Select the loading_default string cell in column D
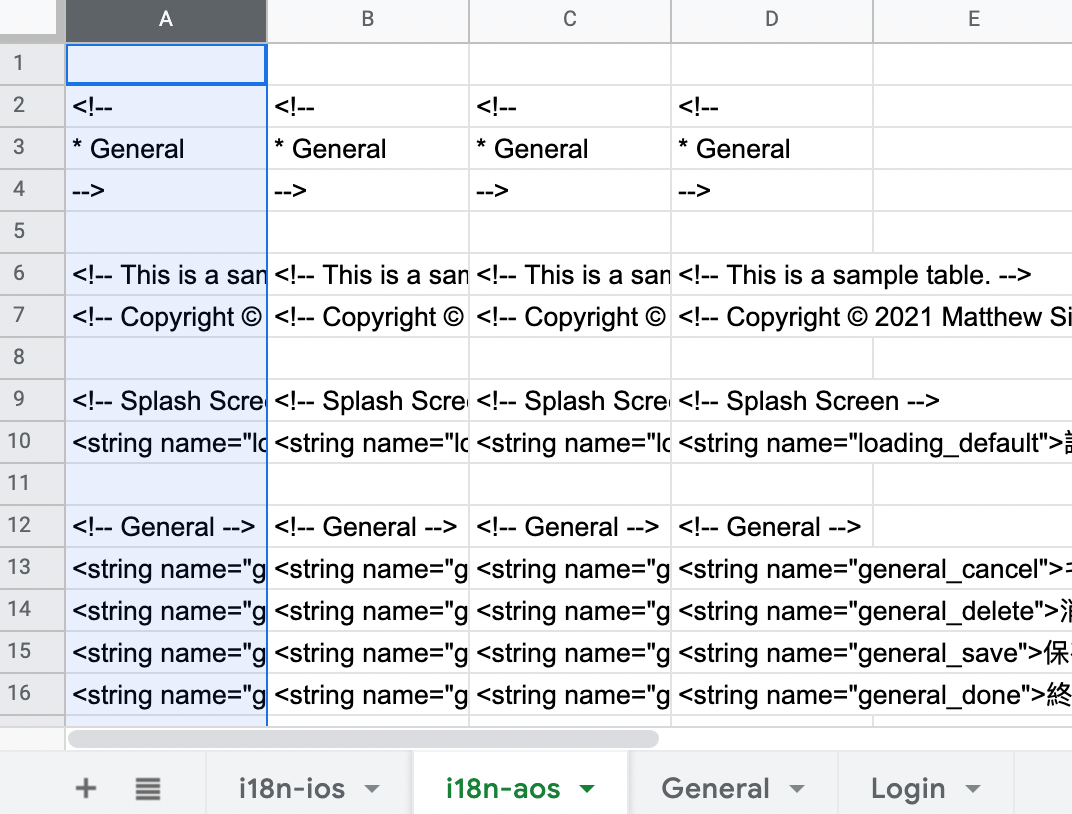Screen dimensions: 1072x814 [x=771, y=442]
